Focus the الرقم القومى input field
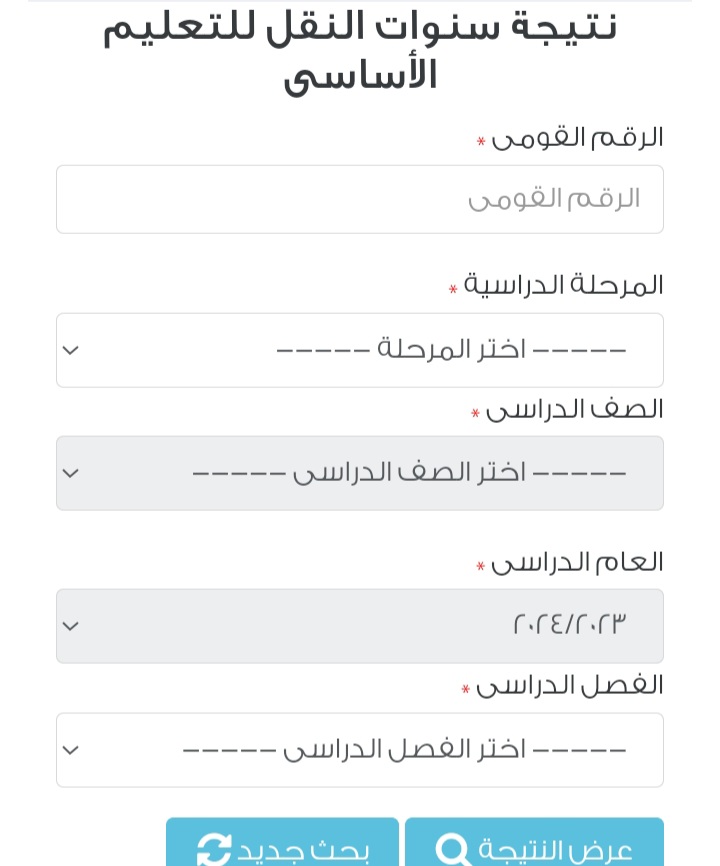This screenshot has height=866, width=720. point(360,199)
